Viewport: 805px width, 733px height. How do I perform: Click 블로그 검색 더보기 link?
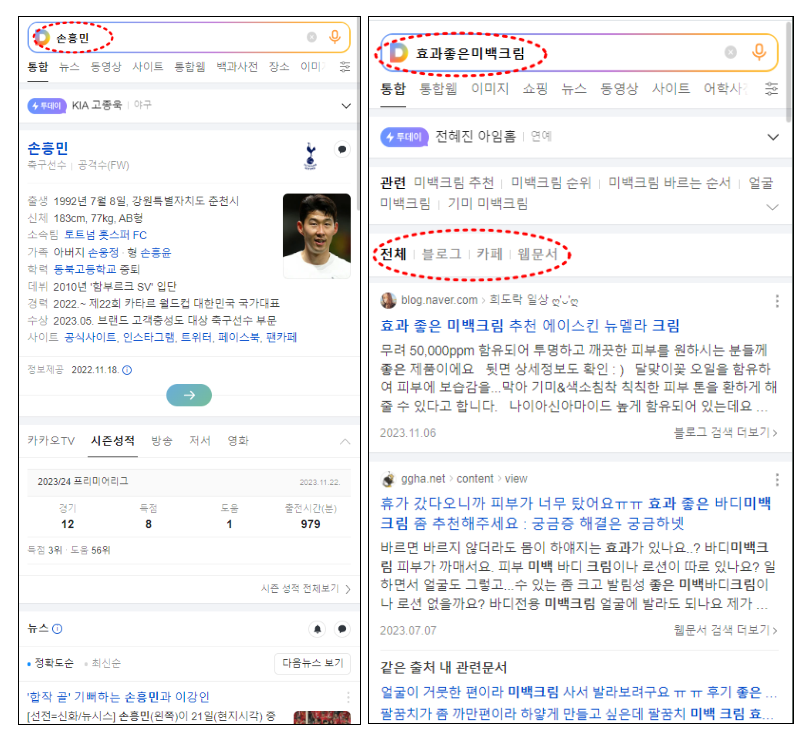click(725, 432)
